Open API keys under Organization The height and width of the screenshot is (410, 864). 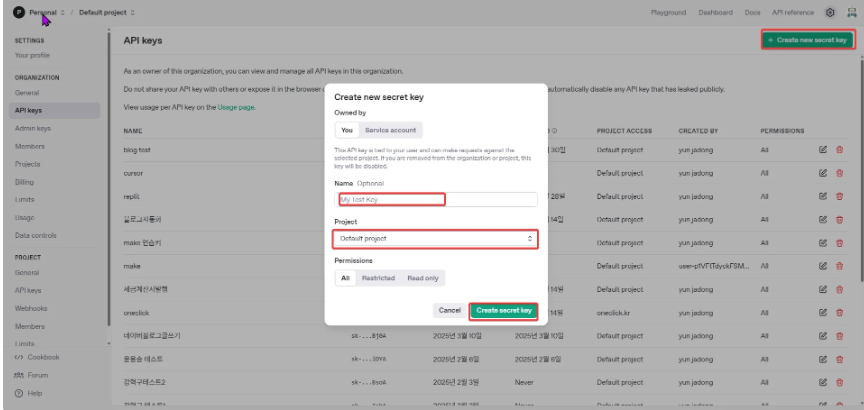click(55, 110)
